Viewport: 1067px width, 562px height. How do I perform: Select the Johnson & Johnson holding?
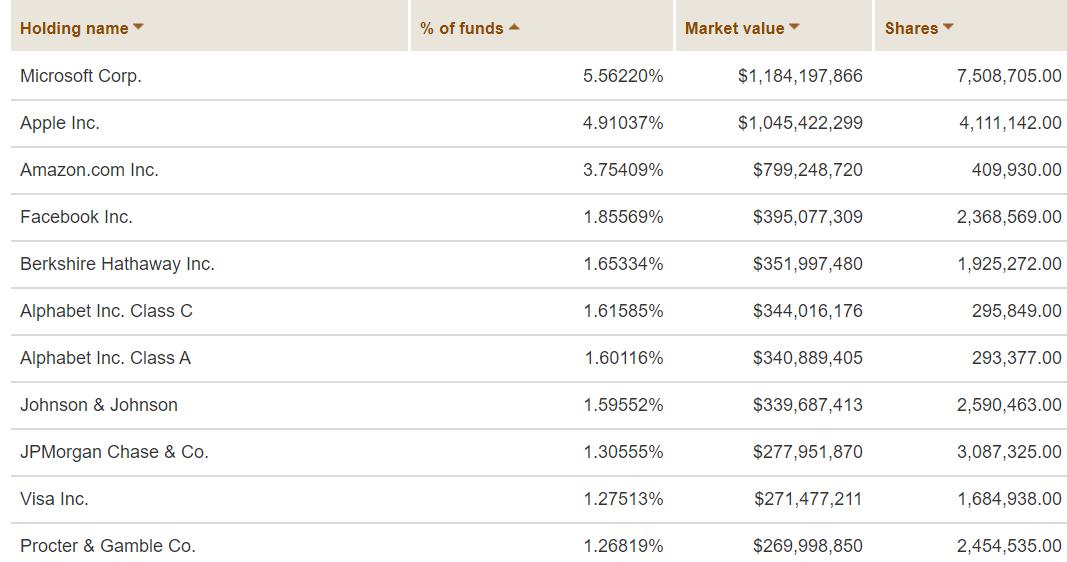pyautogui.click(x=99, y=405)
